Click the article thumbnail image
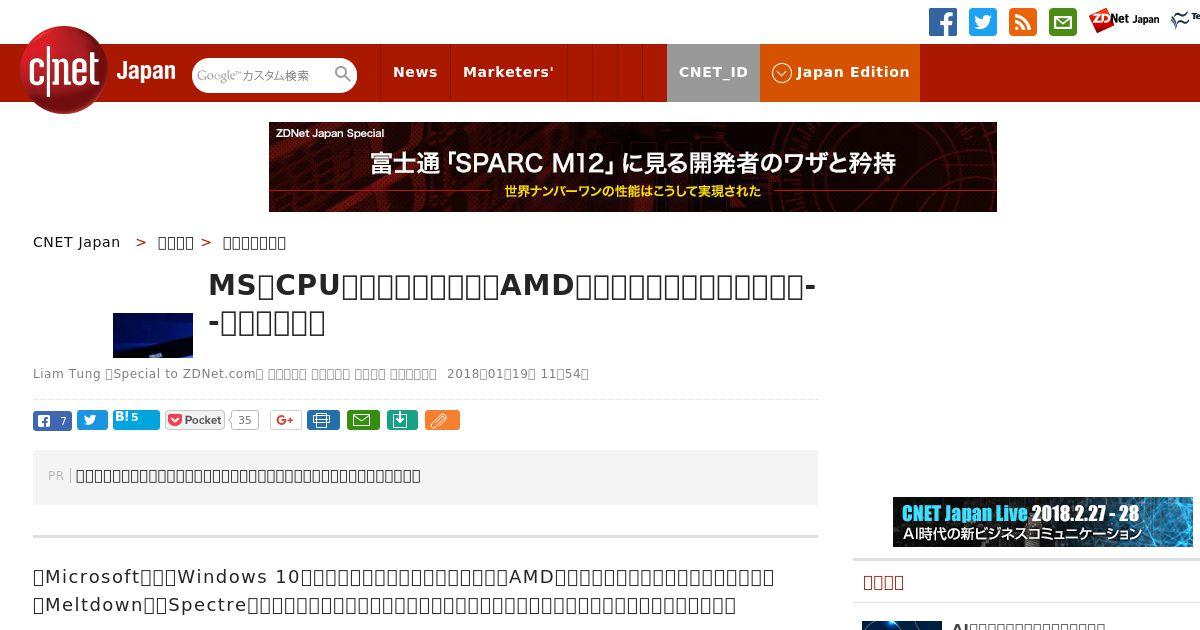 point(153,335)
